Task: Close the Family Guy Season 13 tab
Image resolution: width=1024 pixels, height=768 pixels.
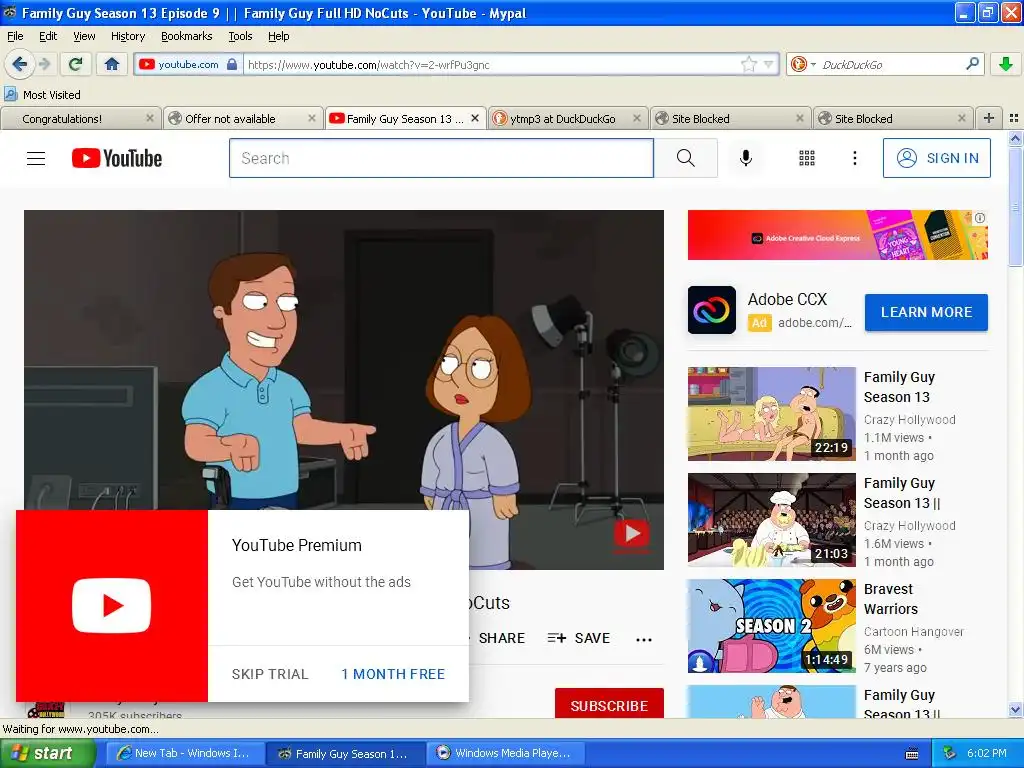Action: coord(475,118)
